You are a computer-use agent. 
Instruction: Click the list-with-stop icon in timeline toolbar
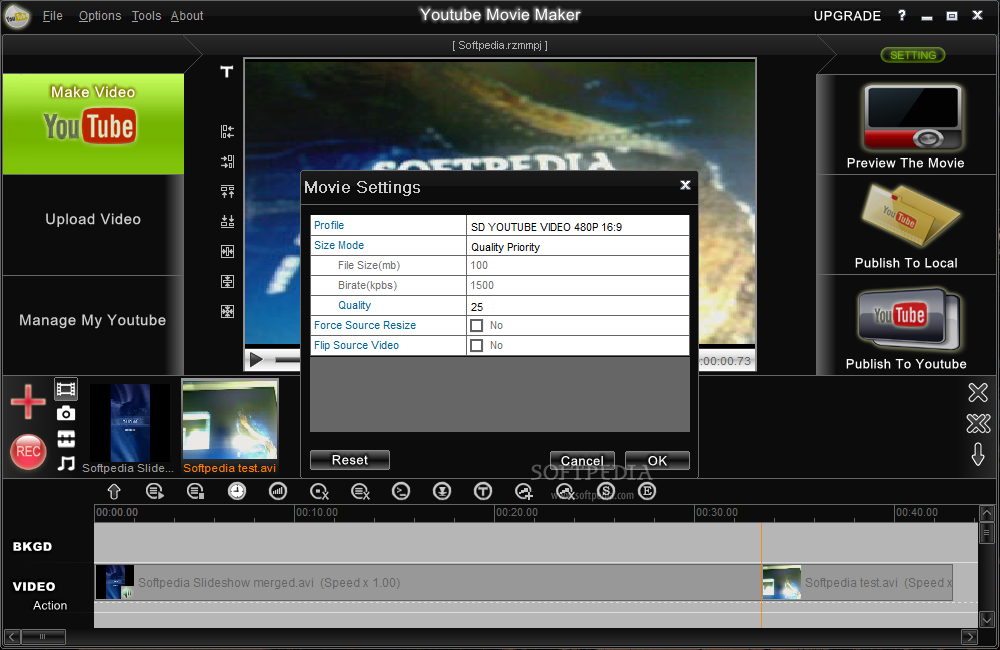(x=196, y=491)
